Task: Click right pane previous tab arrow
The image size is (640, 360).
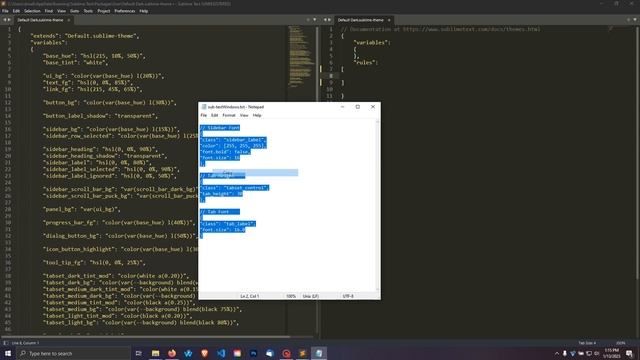Action: pos(325,20)
